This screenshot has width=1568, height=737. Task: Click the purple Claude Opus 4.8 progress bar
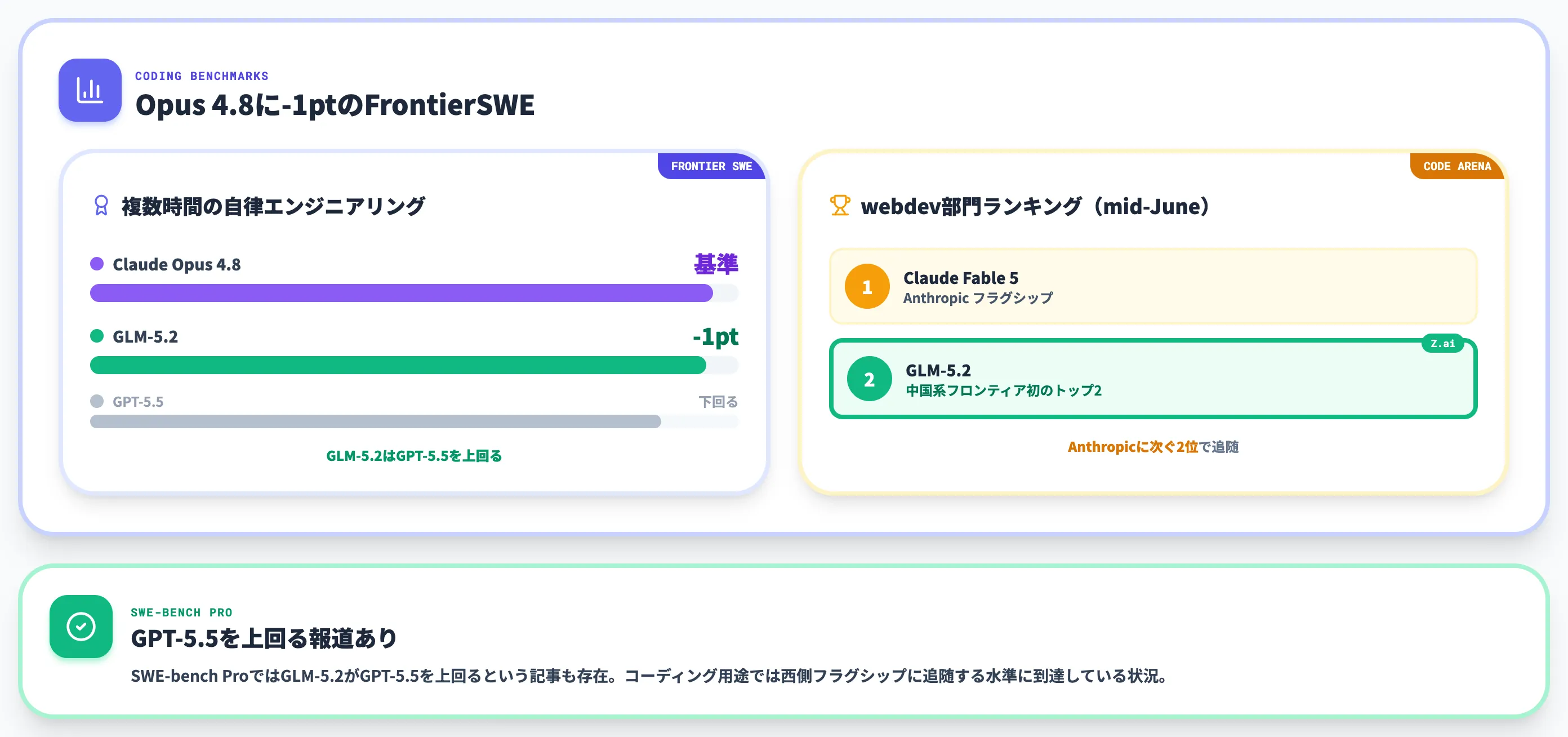414,293
